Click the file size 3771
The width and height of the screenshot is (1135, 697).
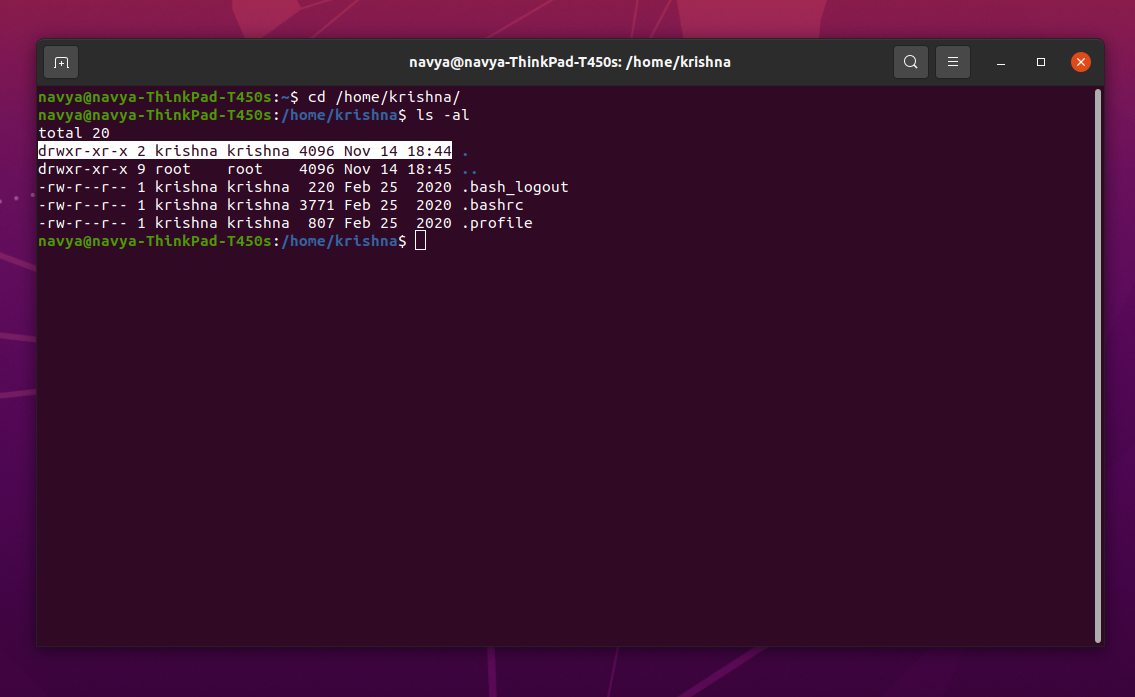pyautogui.click(x=317, y=205)
